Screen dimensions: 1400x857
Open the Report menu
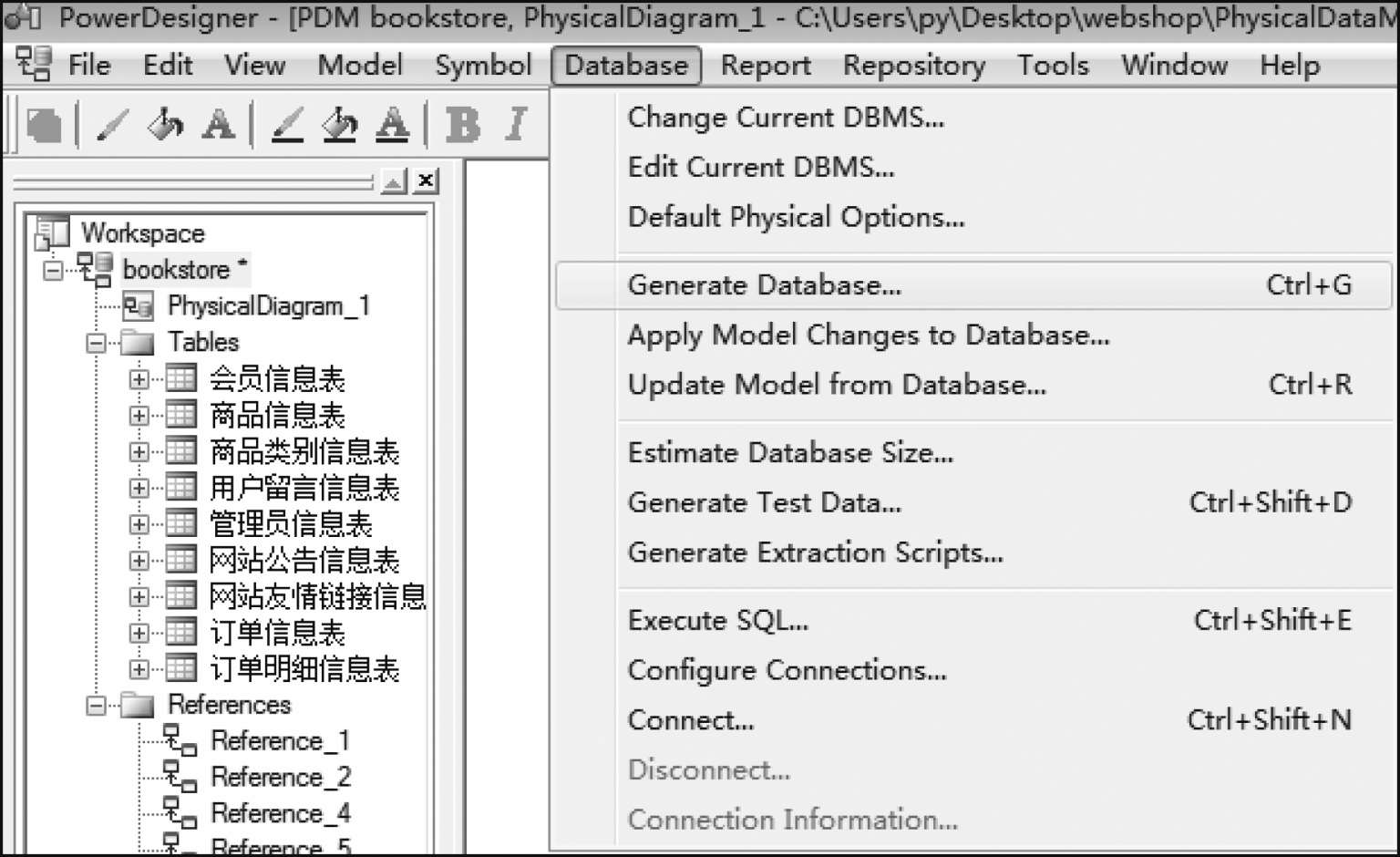(x=766, y=66)
